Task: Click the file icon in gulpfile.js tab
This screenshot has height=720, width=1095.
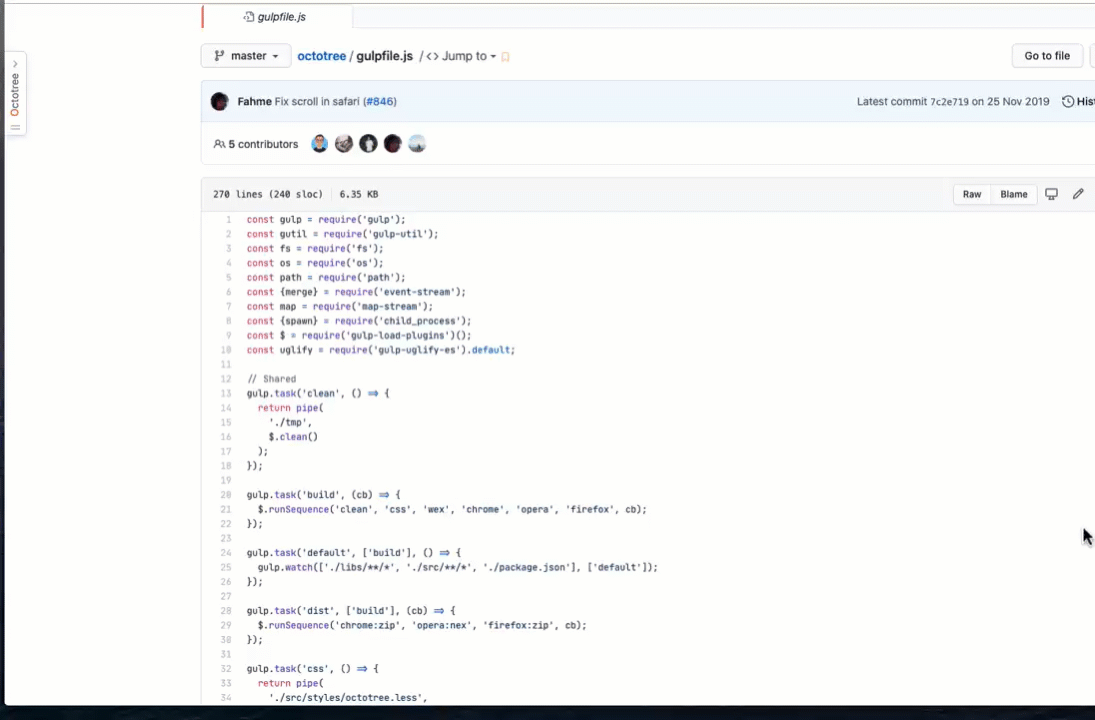Action: (x=249, y=17)
